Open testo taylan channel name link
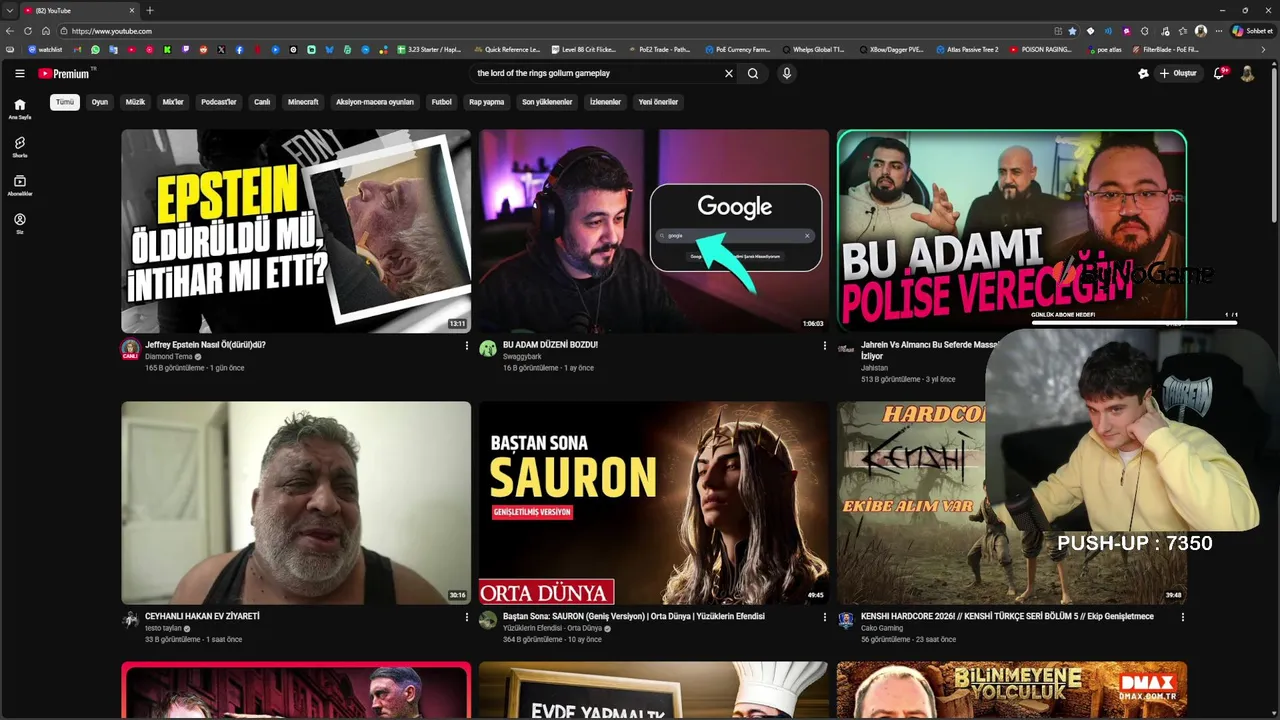1280x720 pixels. click(163, 628)
